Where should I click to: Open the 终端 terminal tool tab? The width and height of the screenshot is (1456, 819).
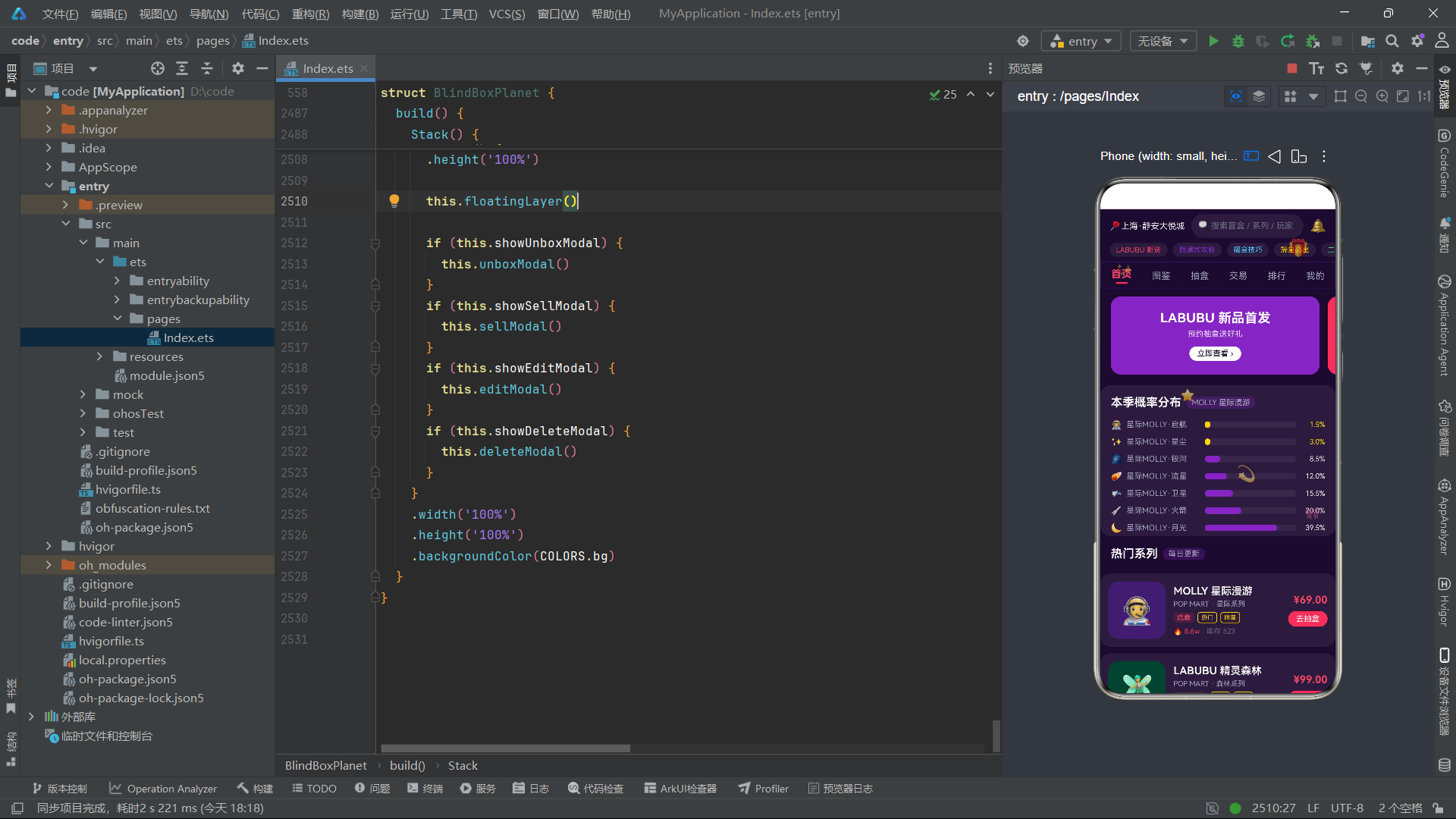tap(425, 789)
